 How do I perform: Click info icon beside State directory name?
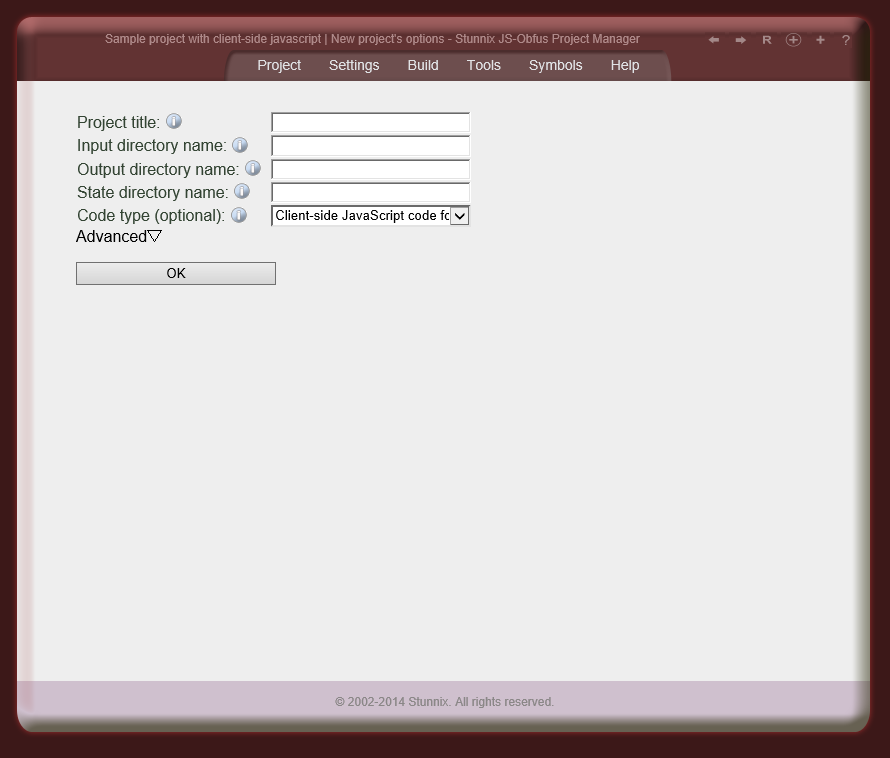coord(242,191)
